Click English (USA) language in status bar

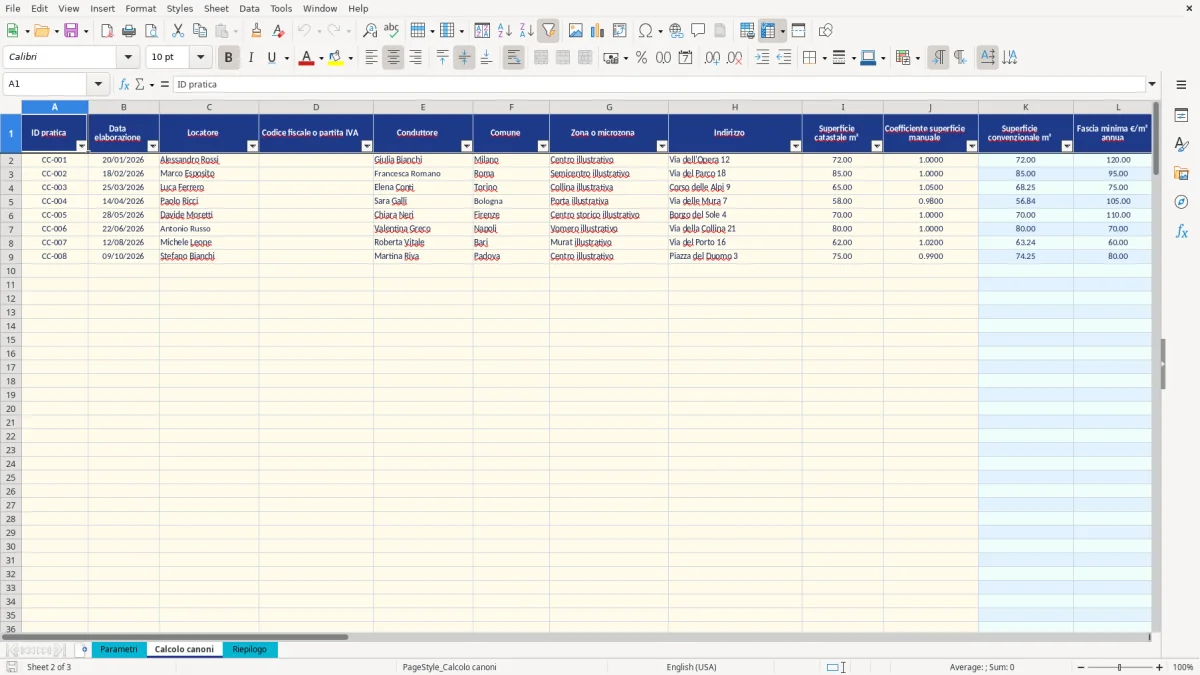coord(691,667)
